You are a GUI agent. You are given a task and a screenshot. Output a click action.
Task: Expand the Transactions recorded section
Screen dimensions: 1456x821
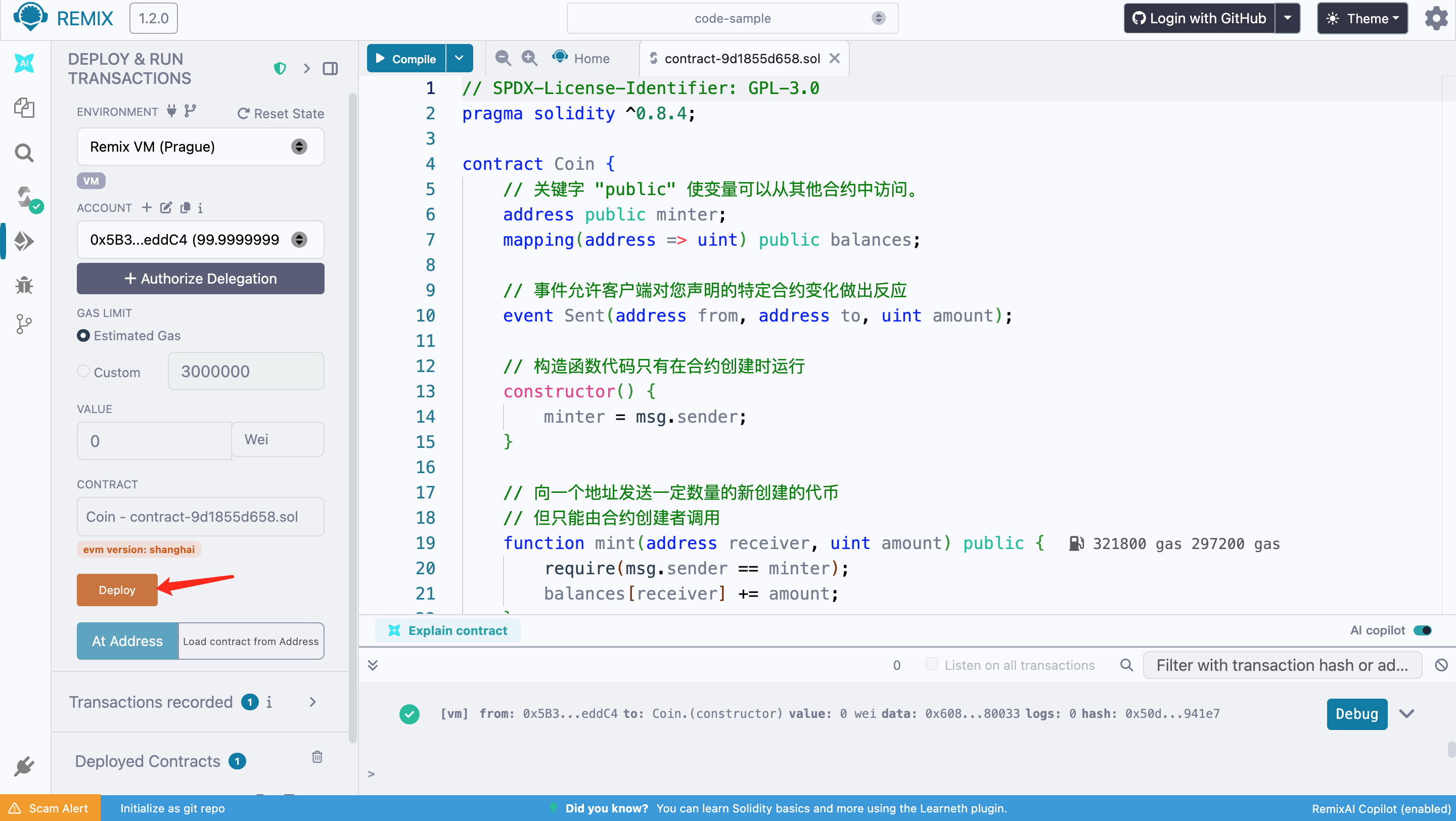[x=312, y=702]
